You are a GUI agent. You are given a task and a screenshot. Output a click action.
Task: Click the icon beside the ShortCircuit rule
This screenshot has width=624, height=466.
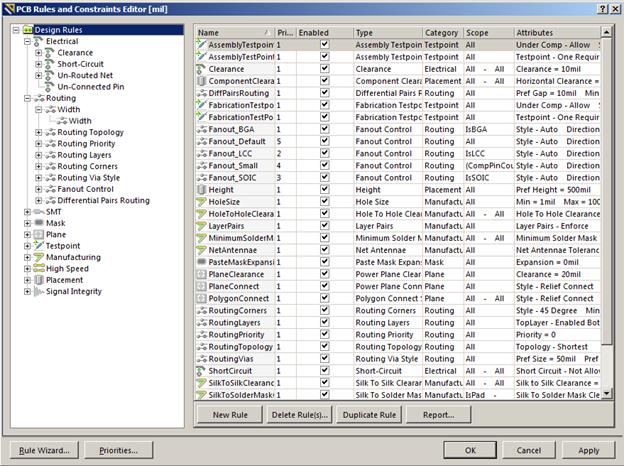tap(201, 371)
